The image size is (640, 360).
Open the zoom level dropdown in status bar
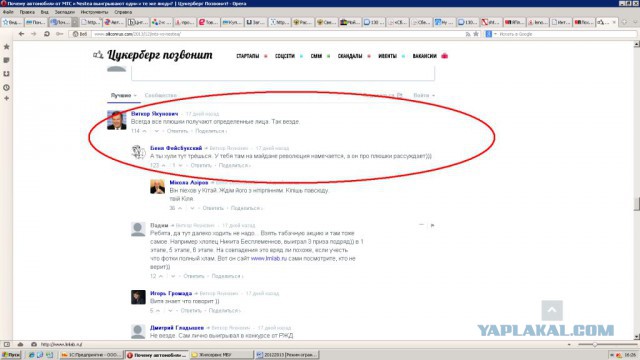point(569,344)
